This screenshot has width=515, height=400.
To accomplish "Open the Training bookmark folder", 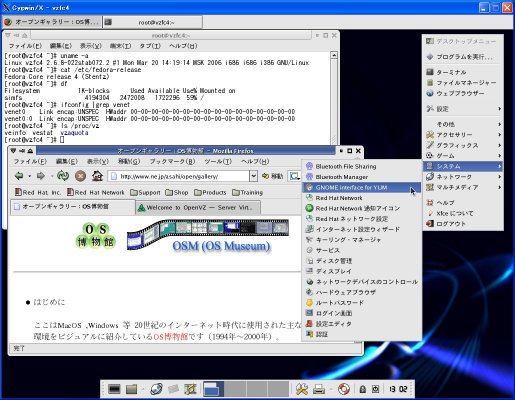I will 248,192.
